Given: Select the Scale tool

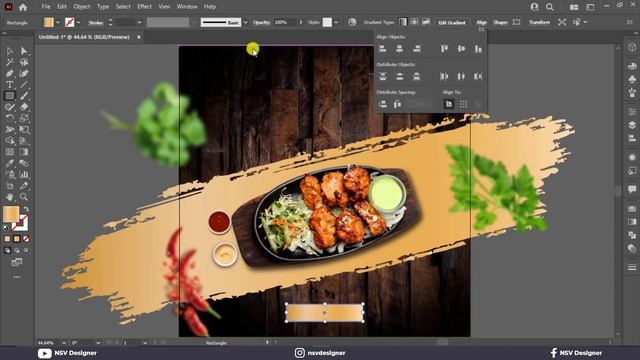Looking at the screenshot, I should pos(24,118).
